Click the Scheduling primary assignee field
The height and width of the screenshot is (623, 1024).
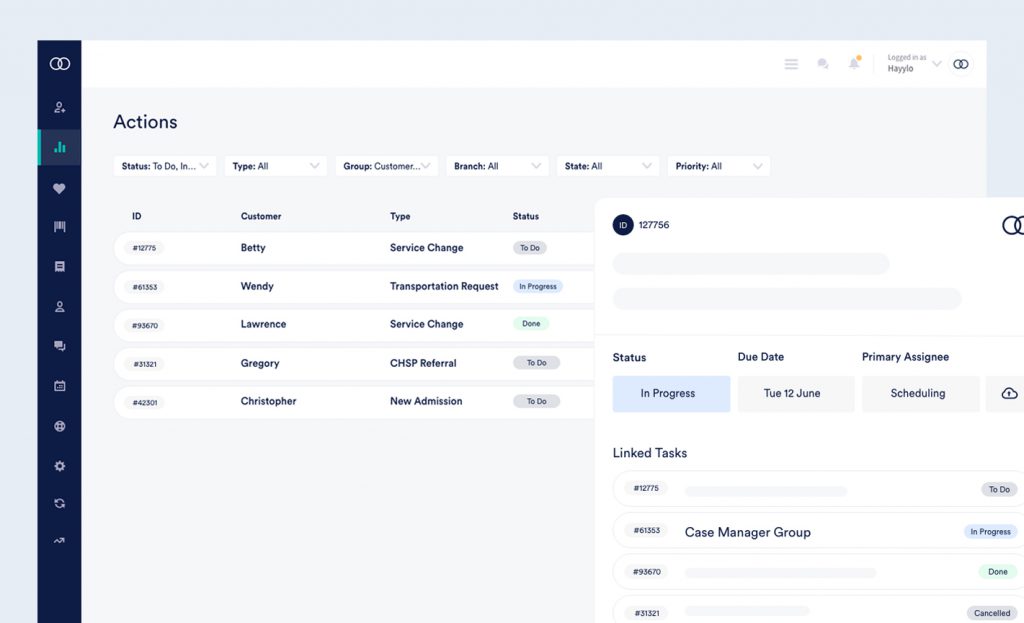click(920, 393)
